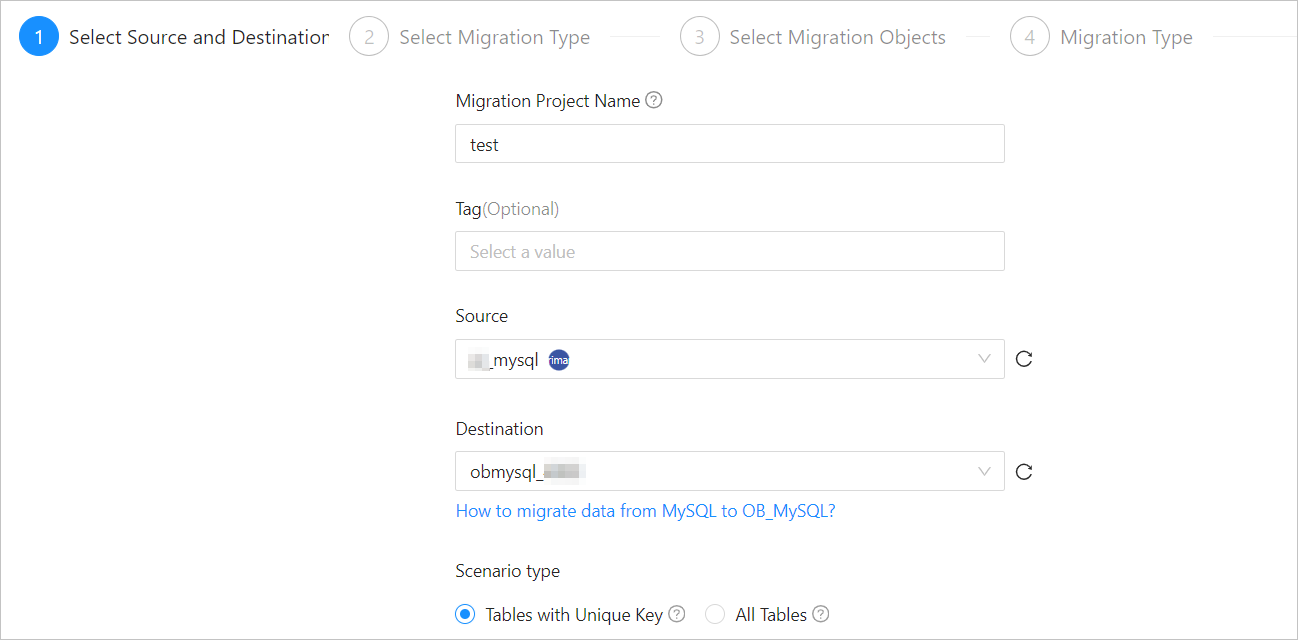Expand the Source dropdown list
The height and width of the screenshot is (640, 1298).
pos(985,358)
